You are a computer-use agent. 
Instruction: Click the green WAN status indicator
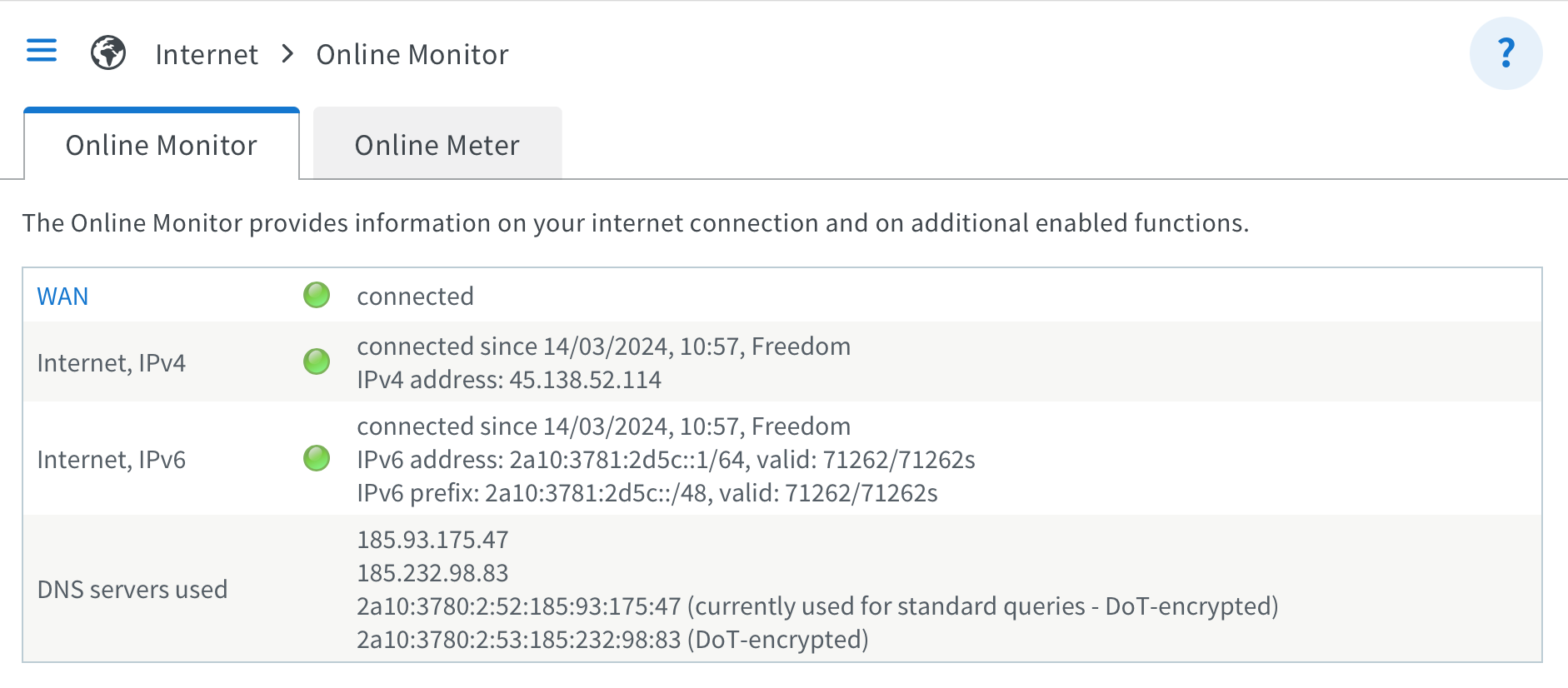pyautogui.click(x=317, y=295)
